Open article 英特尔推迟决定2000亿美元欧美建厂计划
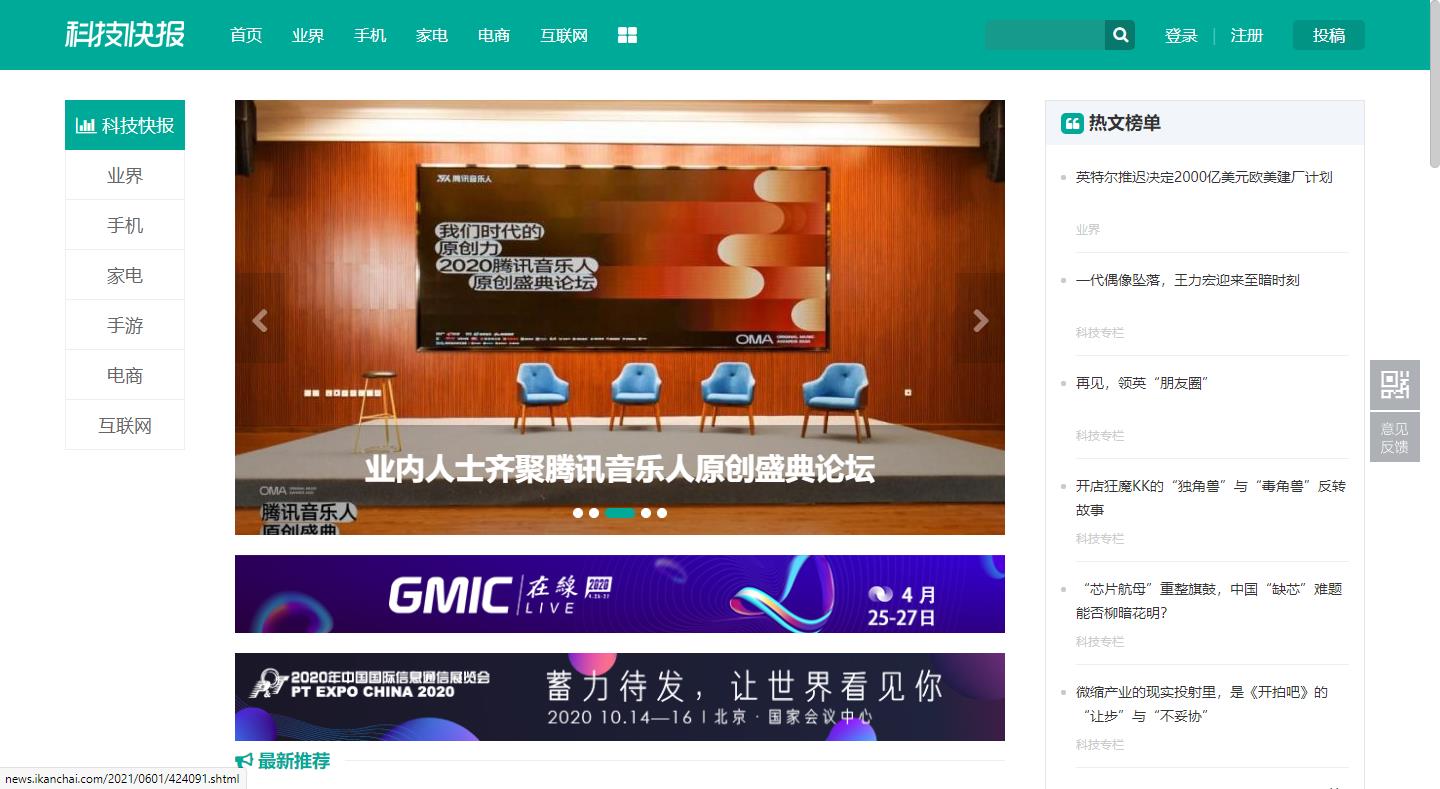Viewport: 1440px width, 789px height. tap(1204, 177)
